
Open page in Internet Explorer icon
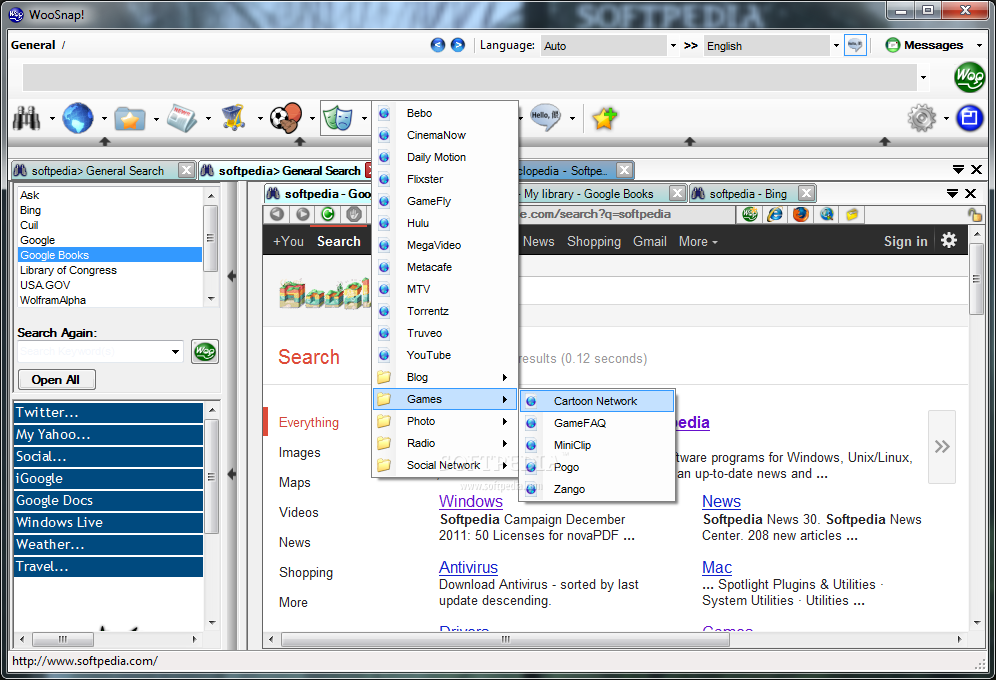tap(775, 215)
